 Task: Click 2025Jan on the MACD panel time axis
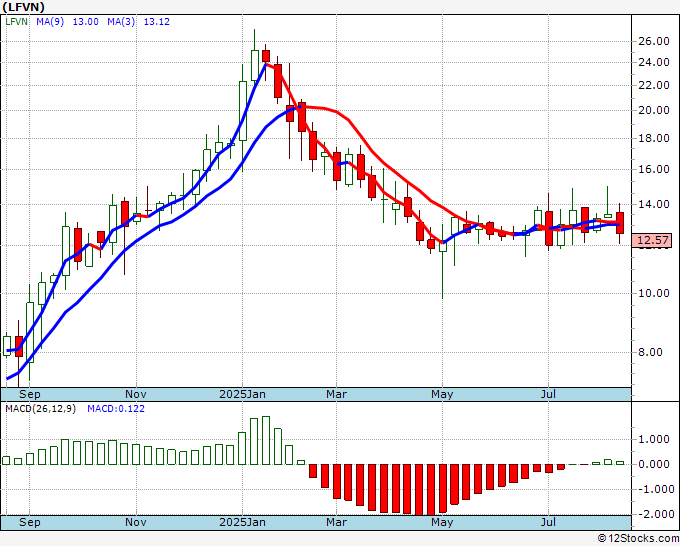point(242,522)
